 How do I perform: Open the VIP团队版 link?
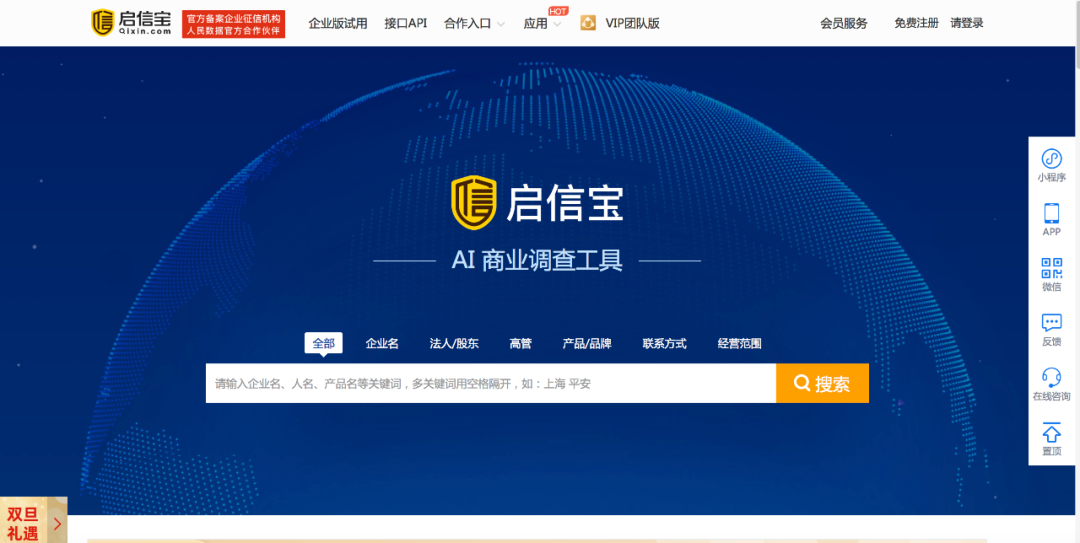(632, 23)
